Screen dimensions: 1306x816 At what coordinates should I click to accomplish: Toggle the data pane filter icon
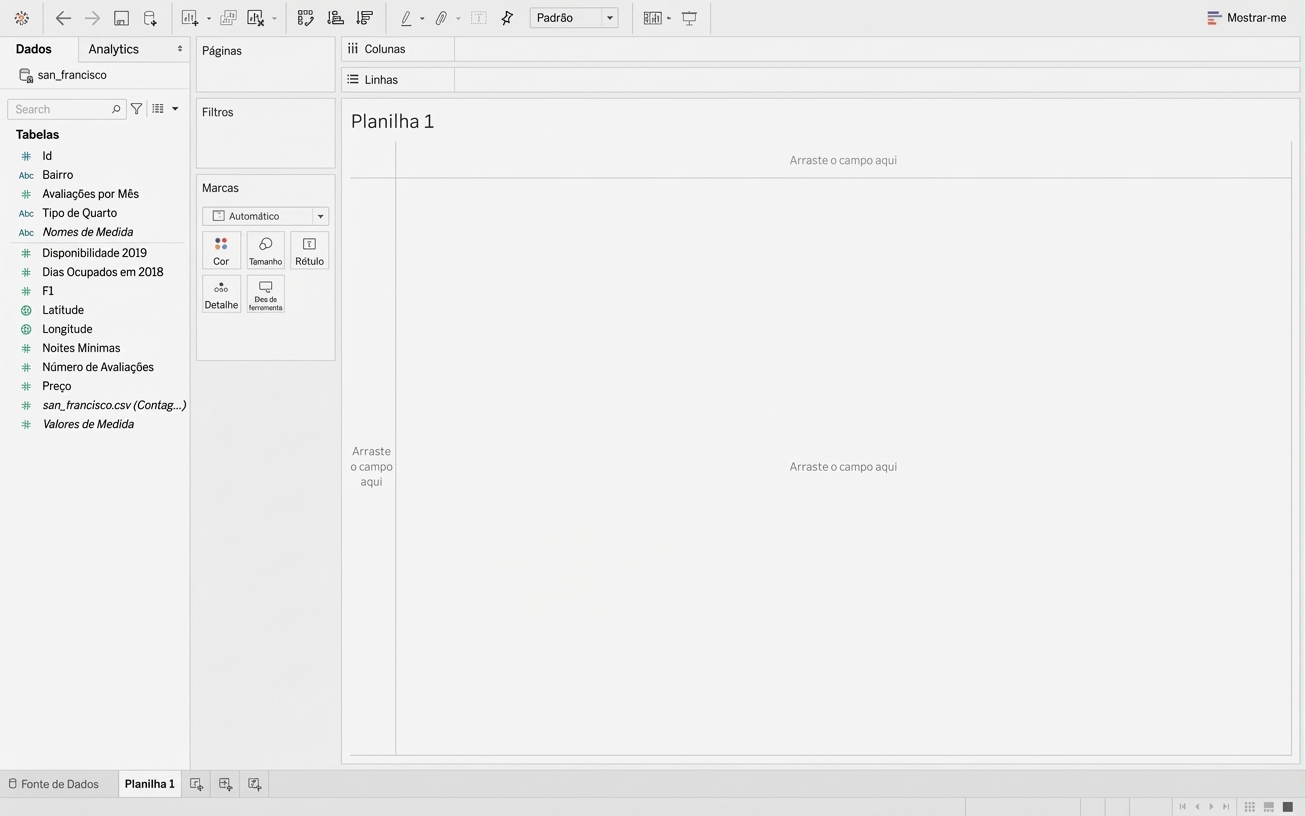(x=137, y=109)
